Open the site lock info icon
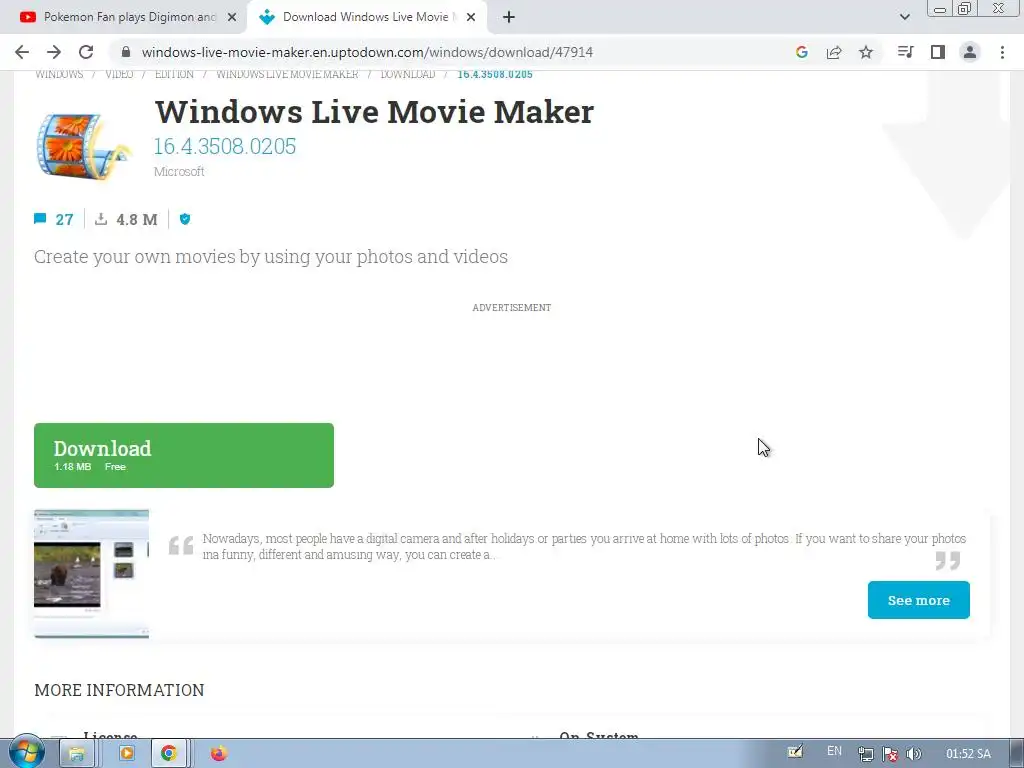 pos(126,52)
